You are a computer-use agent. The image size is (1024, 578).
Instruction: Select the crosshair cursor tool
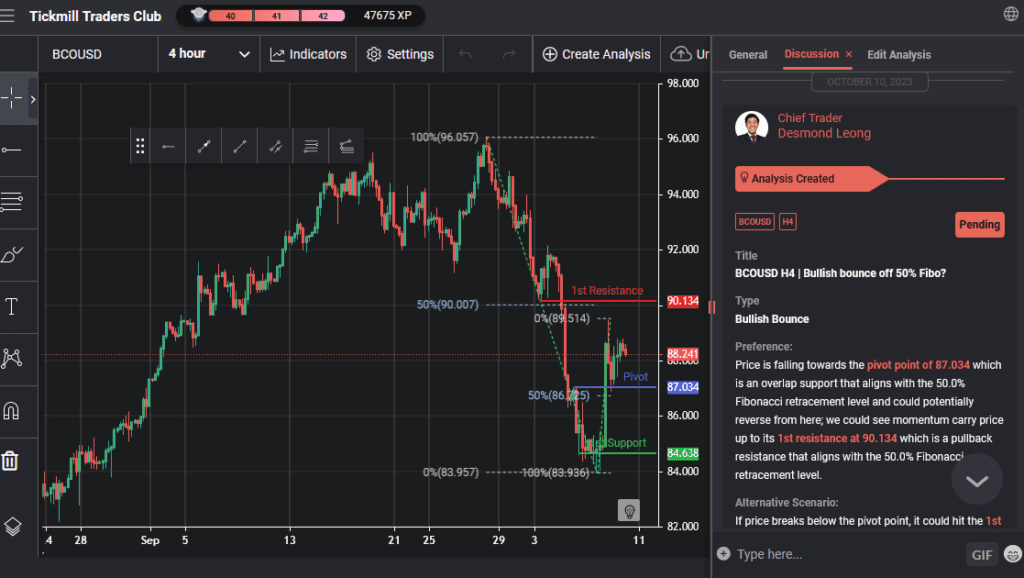pos(14,97)
